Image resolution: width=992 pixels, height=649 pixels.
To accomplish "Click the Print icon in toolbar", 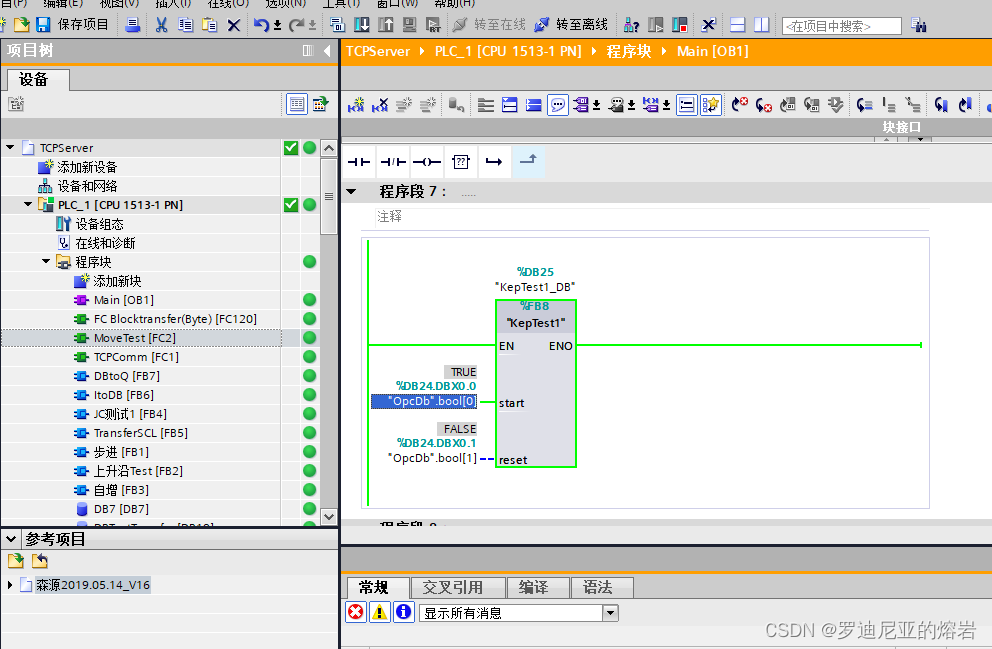I will 133,25.
